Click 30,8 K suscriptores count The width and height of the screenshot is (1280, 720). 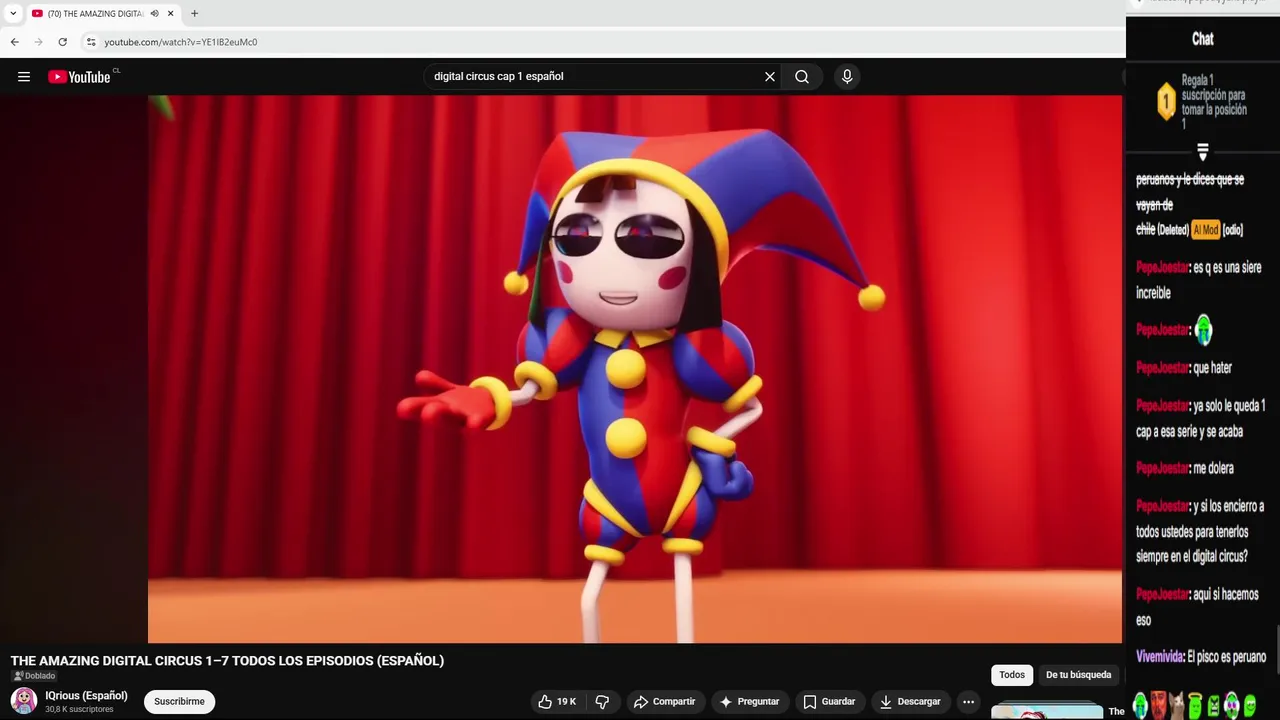point(79,710)
